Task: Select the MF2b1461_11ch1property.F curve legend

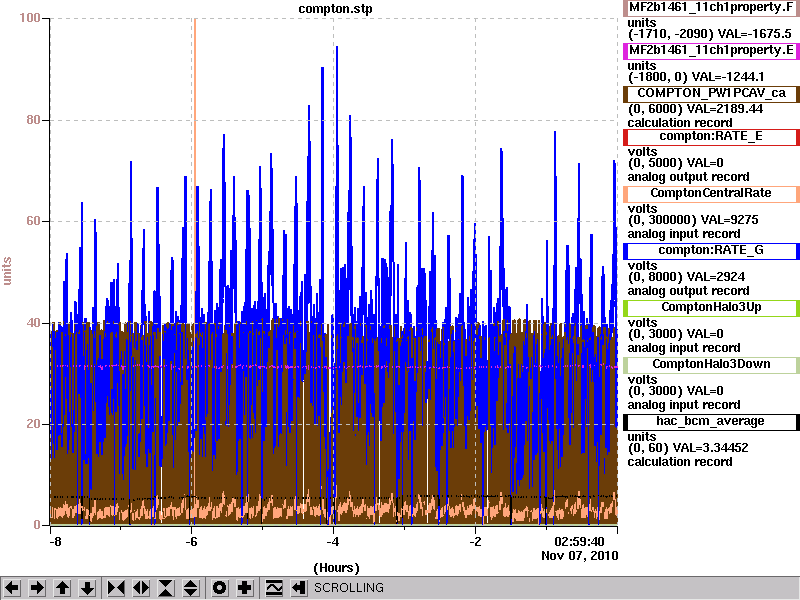Action: pos(711,8)
